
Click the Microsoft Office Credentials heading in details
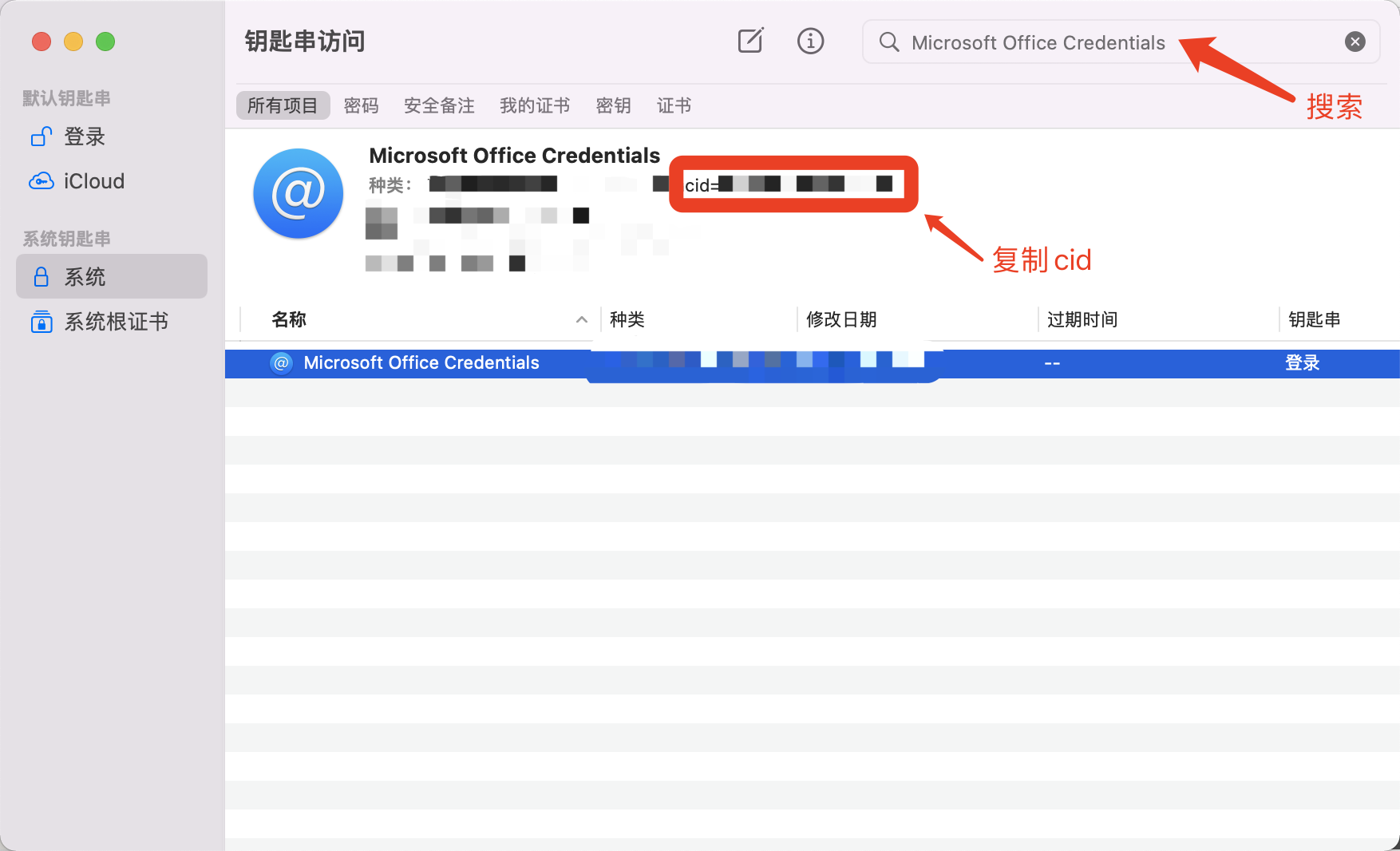[514, 155]
